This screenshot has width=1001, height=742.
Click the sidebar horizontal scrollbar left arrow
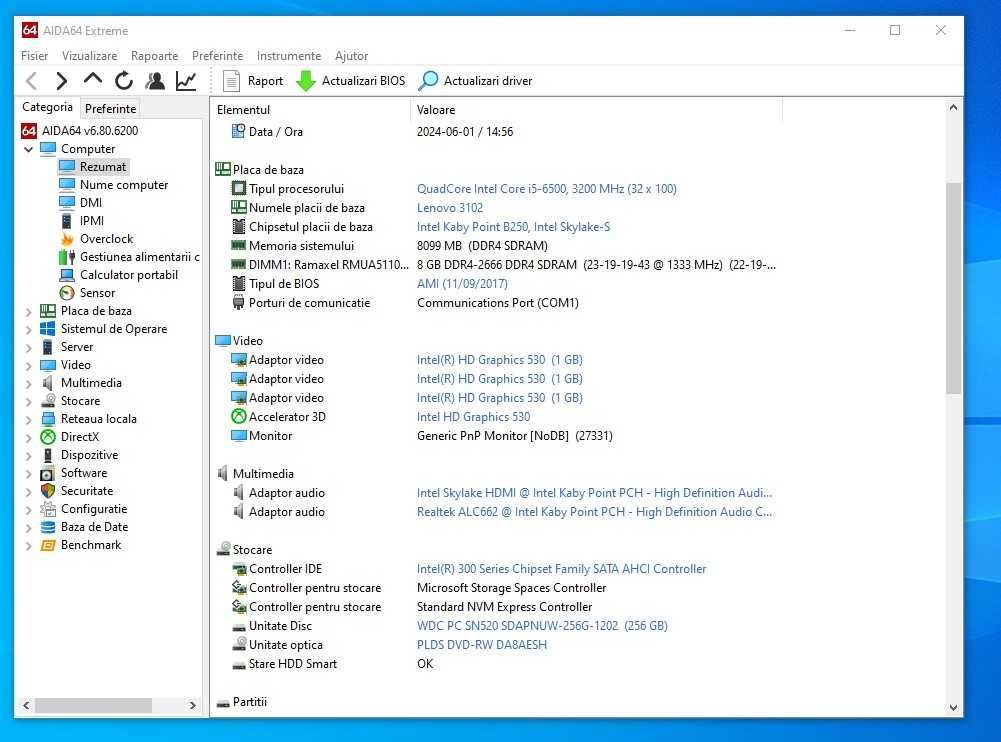(x=26, y=706)
